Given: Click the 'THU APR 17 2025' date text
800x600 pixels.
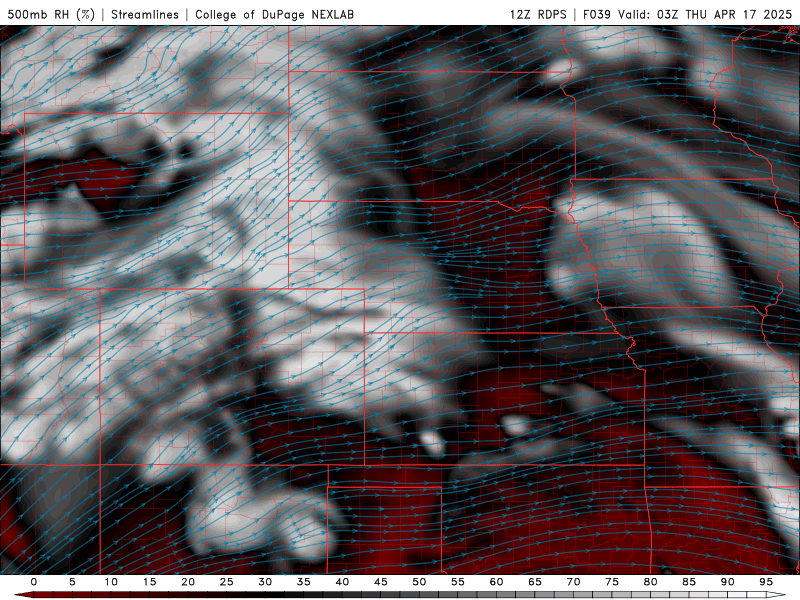Looking at the screenshot, I should pyautogui.click(x=738, y=14).
